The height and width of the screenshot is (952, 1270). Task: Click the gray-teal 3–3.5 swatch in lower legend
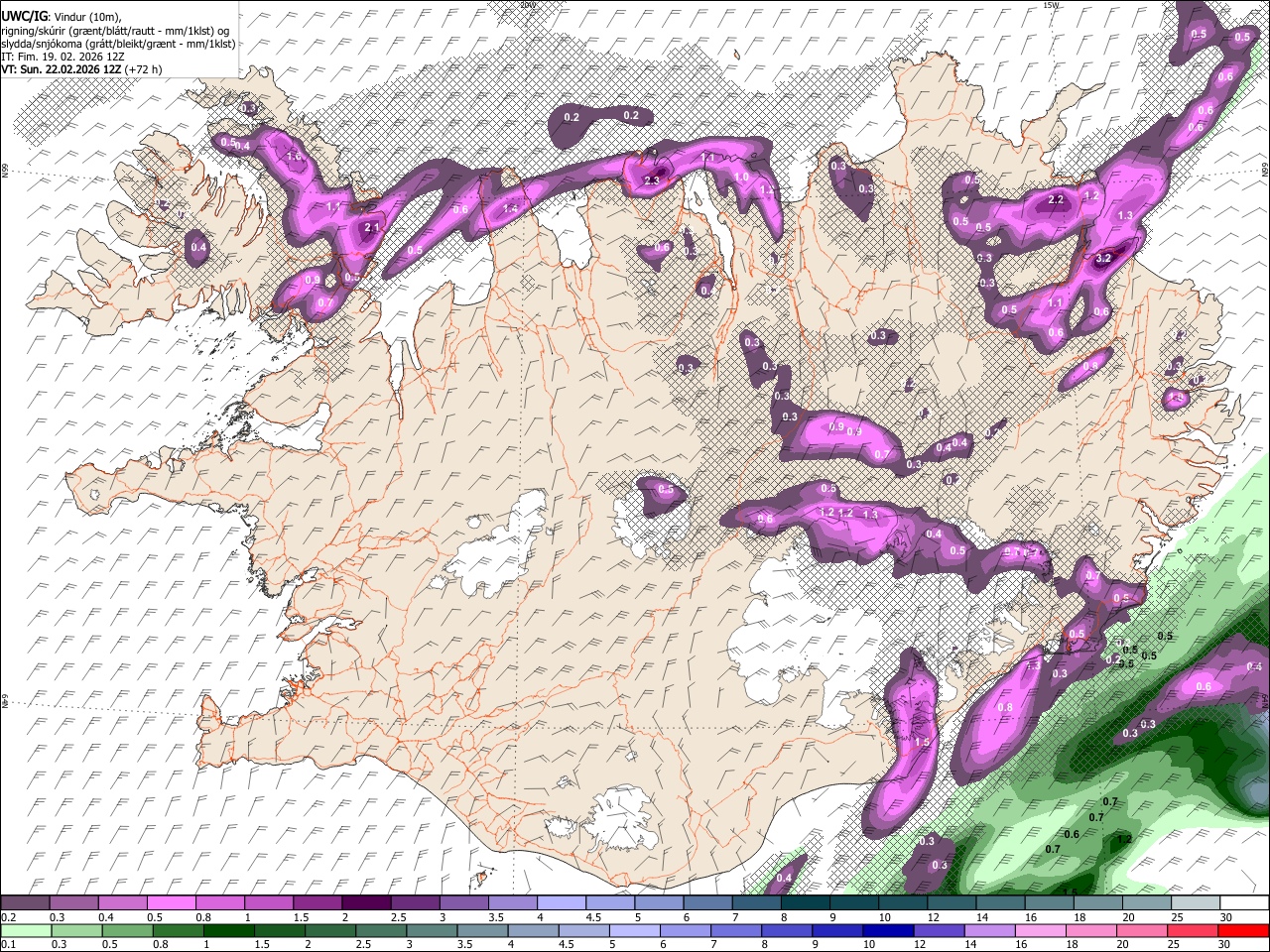(431, 930)
